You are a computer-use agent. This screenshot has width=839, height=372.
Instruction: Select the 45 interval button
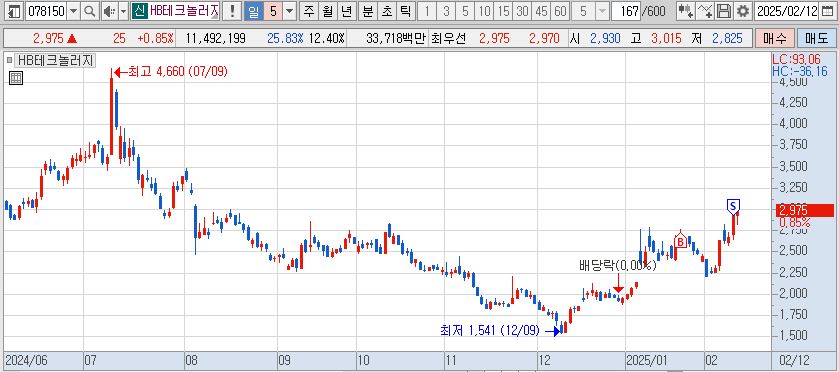click(x=541, y=11)
